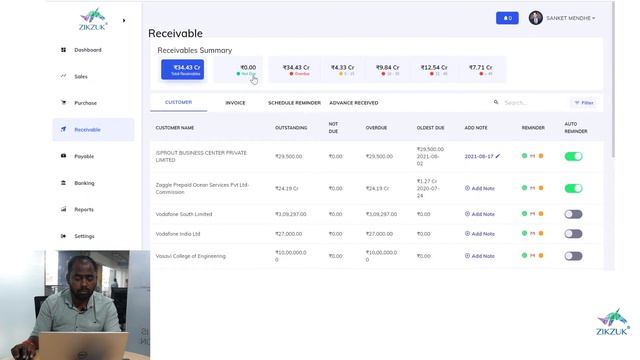Open the Dashboard icon in sidebar

[63, 50]
